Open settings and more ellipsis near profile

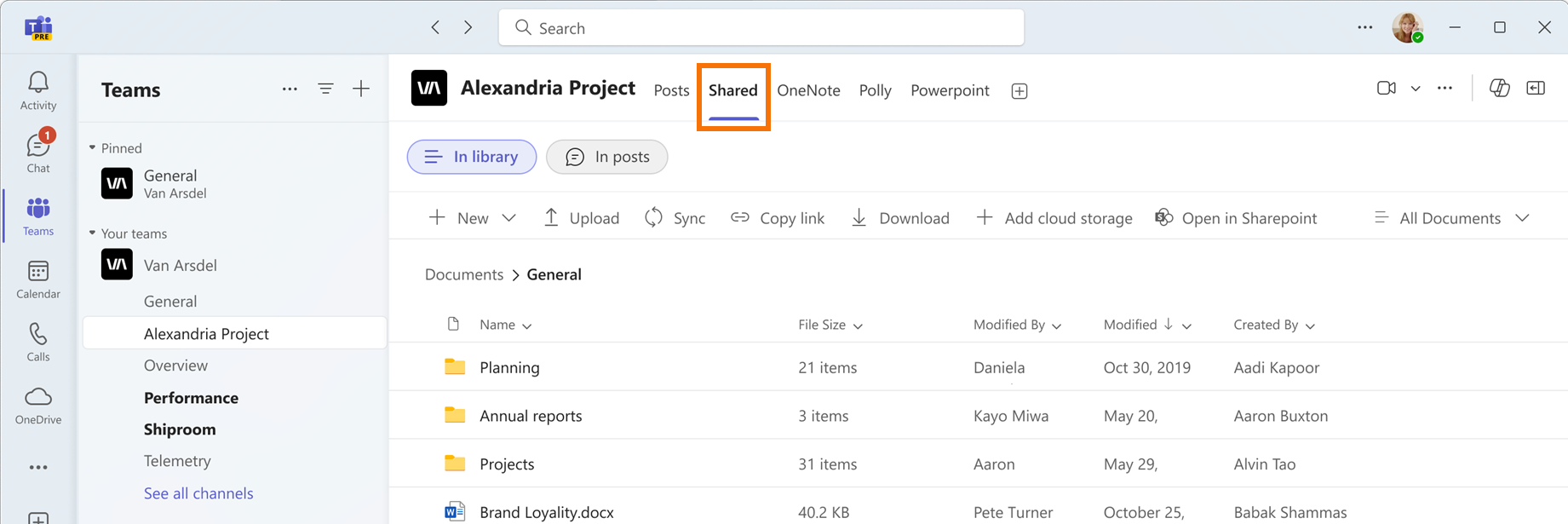[1364, 27]
